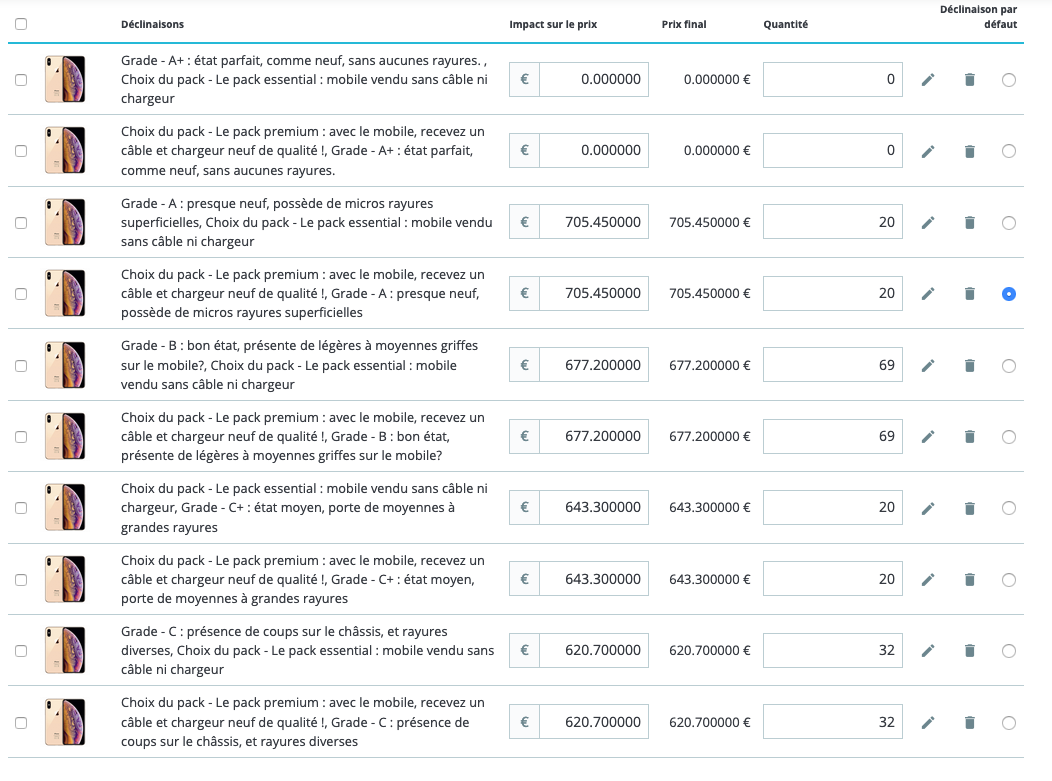Click quantity field for Grade C+ pack premium
The height and width of the screenshot is (781, 1052).
pyautogui.click(x=832, y=580)
